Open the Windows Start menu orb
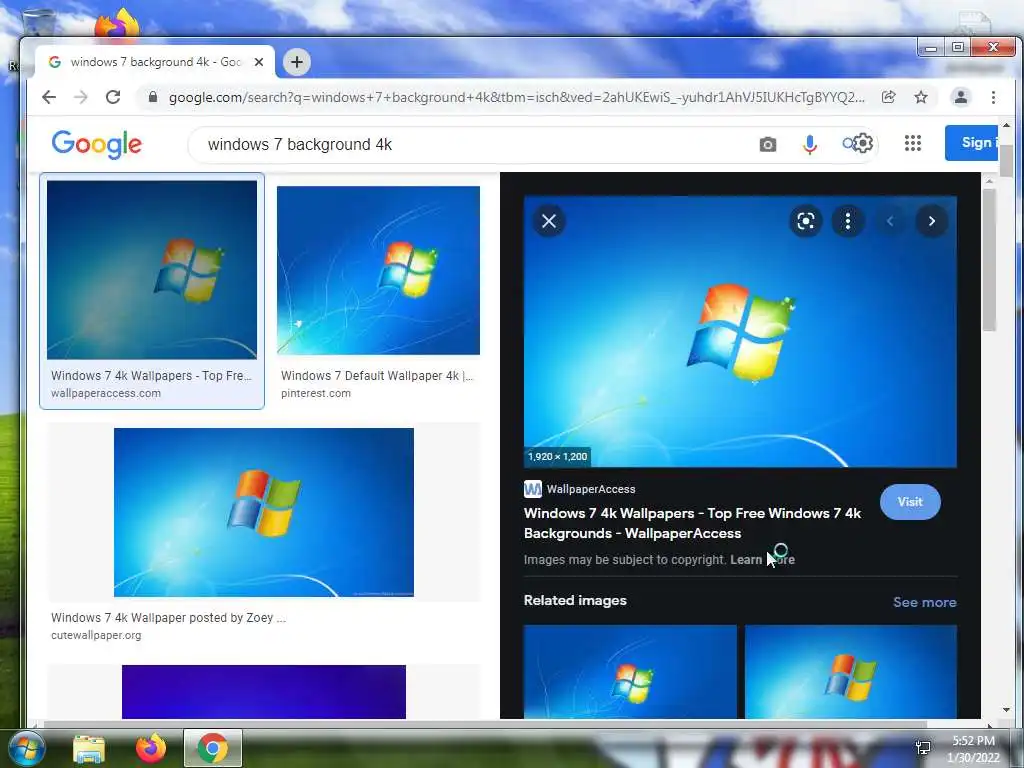1024x768 pixels. click(25, 748)
